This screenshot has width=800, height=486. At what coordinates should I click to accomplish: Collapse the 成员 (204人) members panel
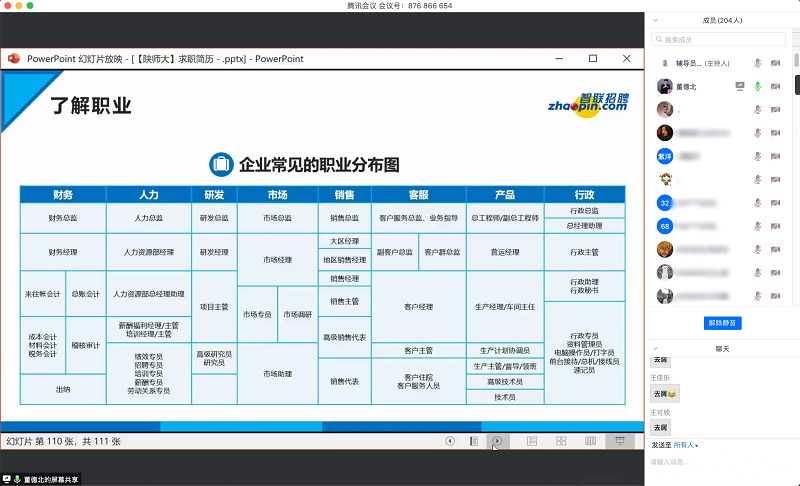coord(654,19)
